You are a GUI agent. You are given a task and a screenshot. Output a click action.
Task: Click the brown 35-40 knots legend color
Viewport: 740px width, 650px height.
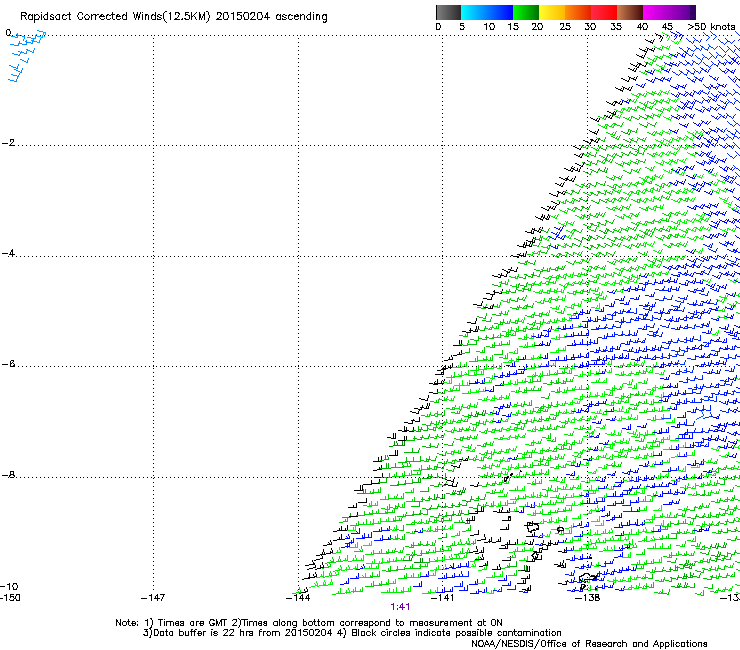[x=630, y=12]
